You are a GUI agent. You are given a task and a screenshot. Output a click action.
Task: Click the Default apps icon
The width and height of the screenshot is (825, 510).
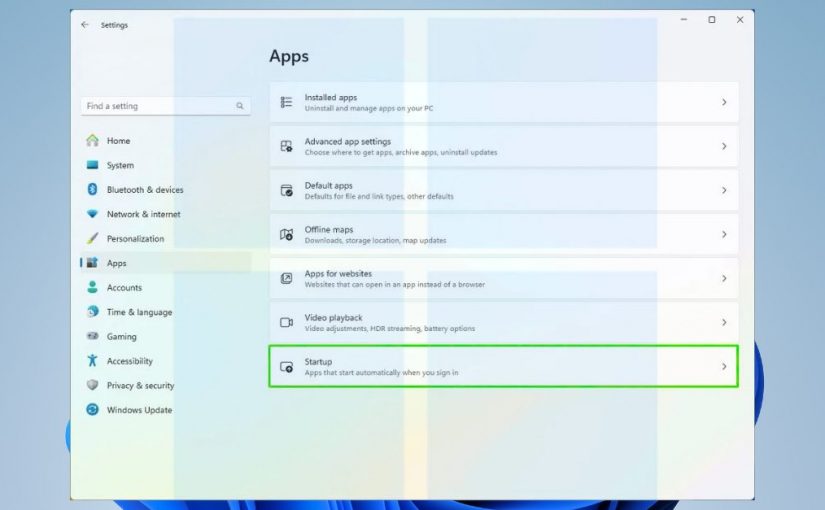point(286,191)
